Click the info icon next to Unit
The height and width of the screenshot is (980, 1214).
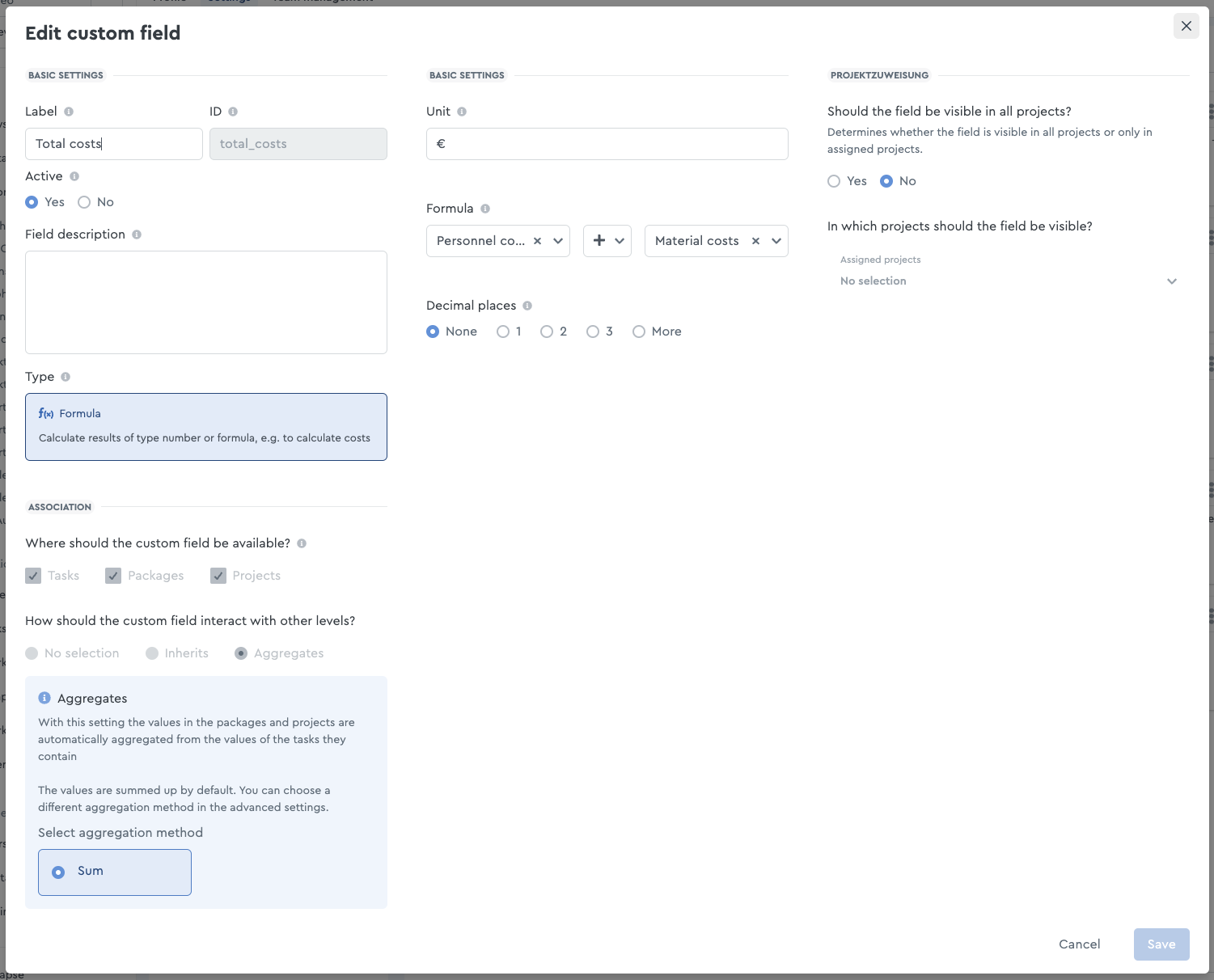pos(462,112)
